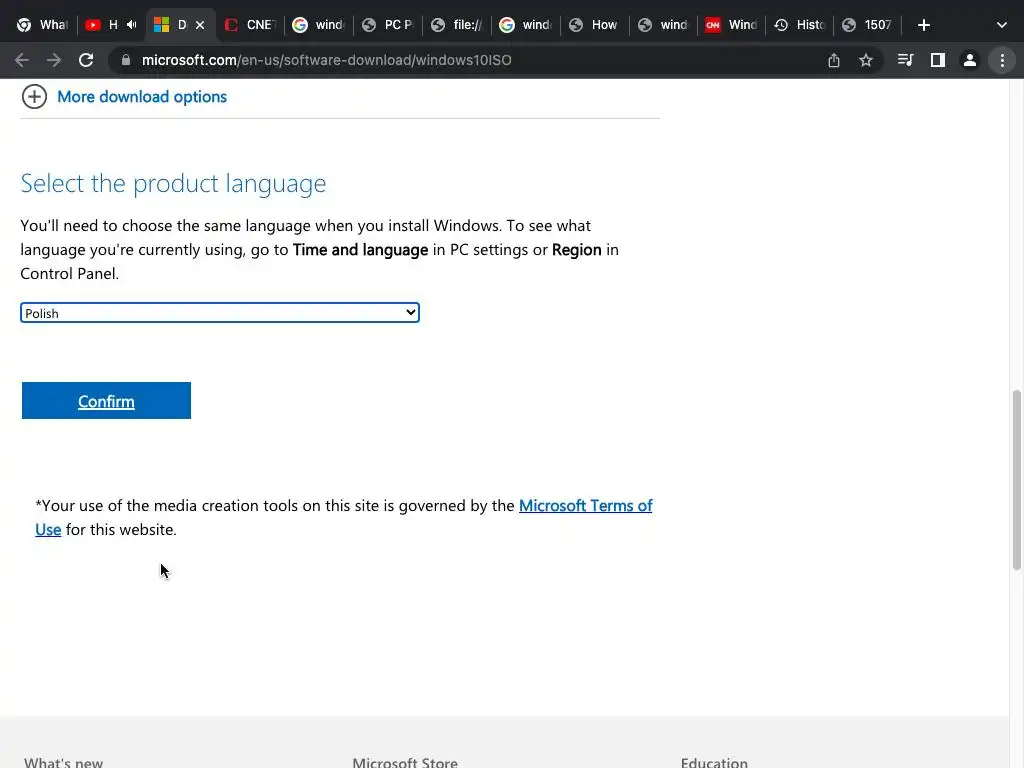This screenshot has height=768, width=1024.
Task: Click the browser forward arrow
Action: [54, 60]
